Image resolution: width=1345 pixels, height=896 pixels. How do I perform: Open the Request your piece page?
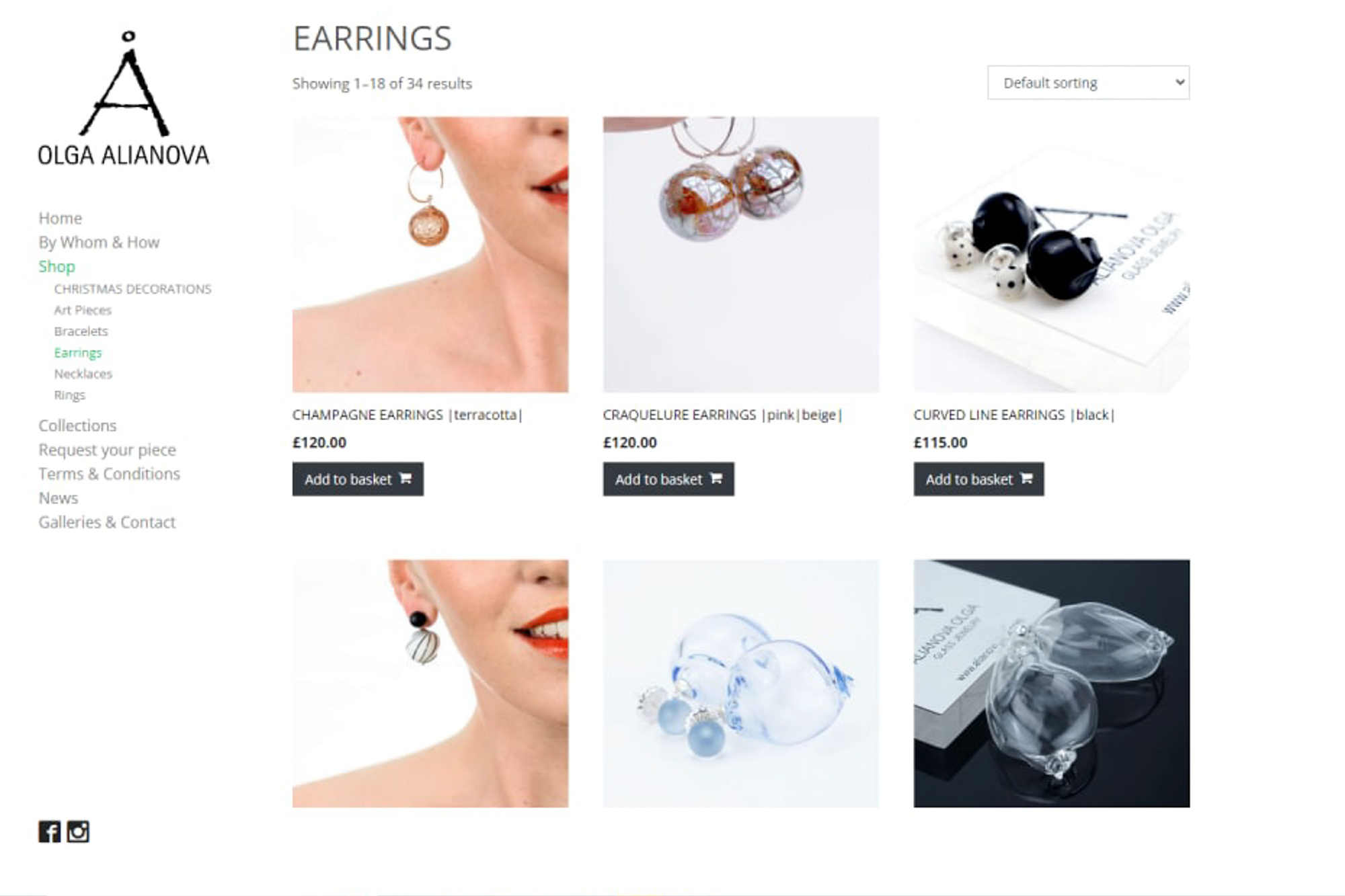coord(107,450)
